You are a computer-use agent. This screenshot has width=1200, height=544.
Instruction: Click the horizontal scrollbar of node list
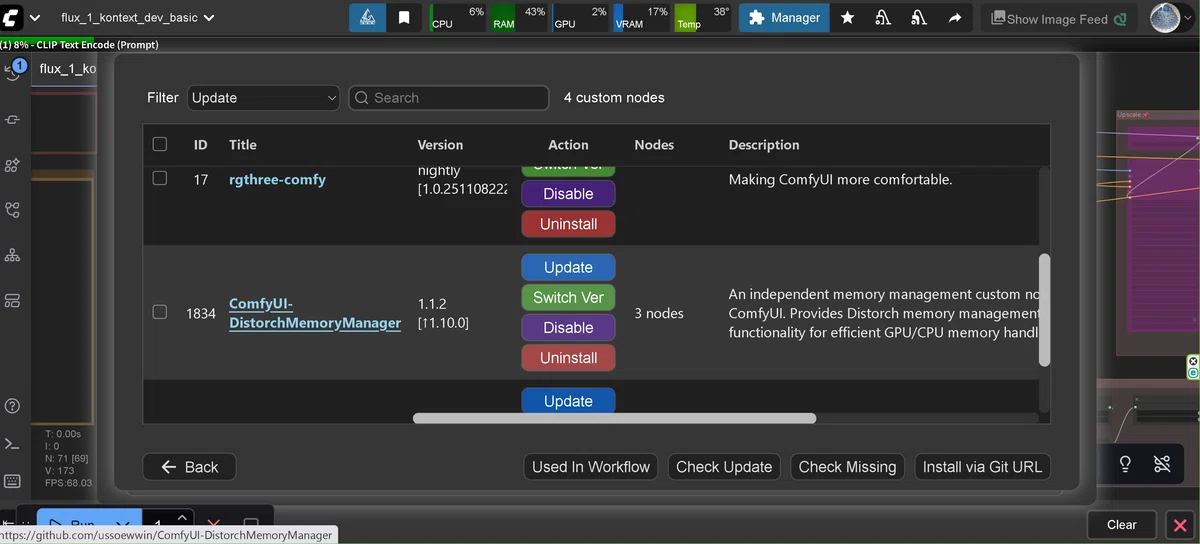(x=614, y=418)
